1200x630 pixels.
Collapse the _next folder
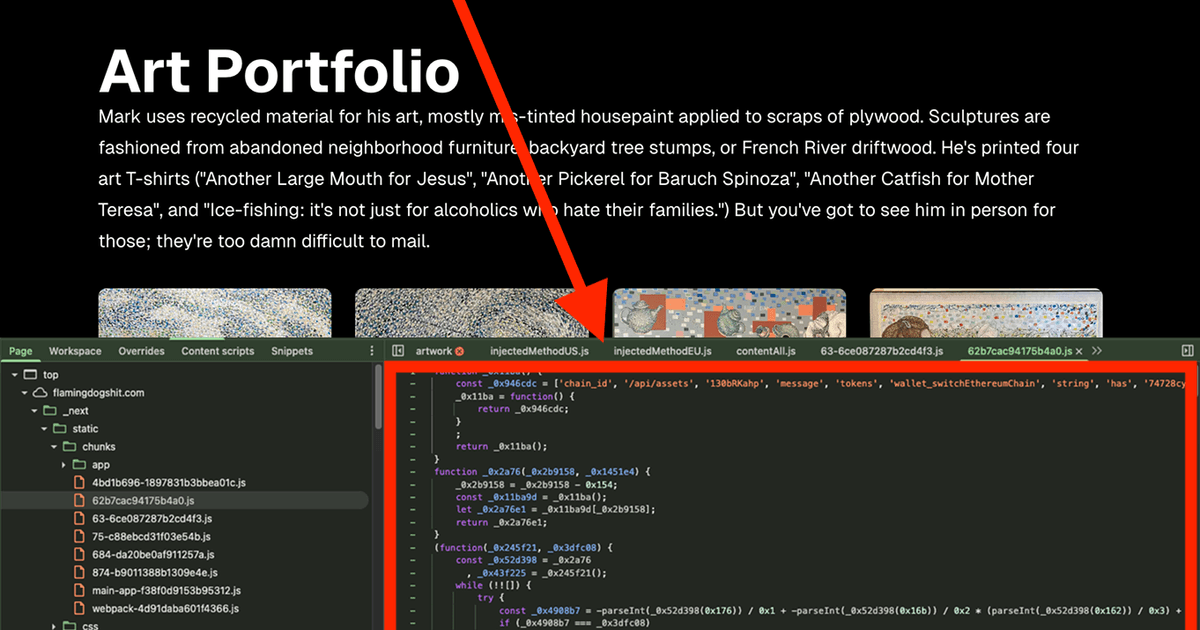click(x=35, y=410)
